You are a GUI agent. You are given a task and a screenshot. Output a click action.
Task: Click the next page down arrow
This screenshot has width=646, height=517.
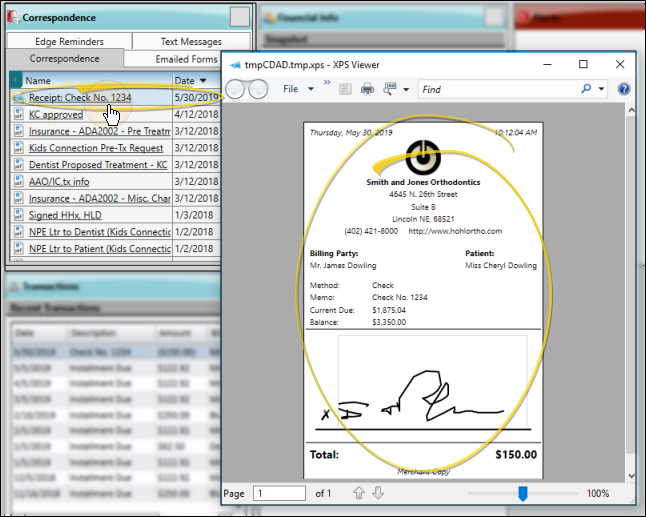(x=378, y=493)
